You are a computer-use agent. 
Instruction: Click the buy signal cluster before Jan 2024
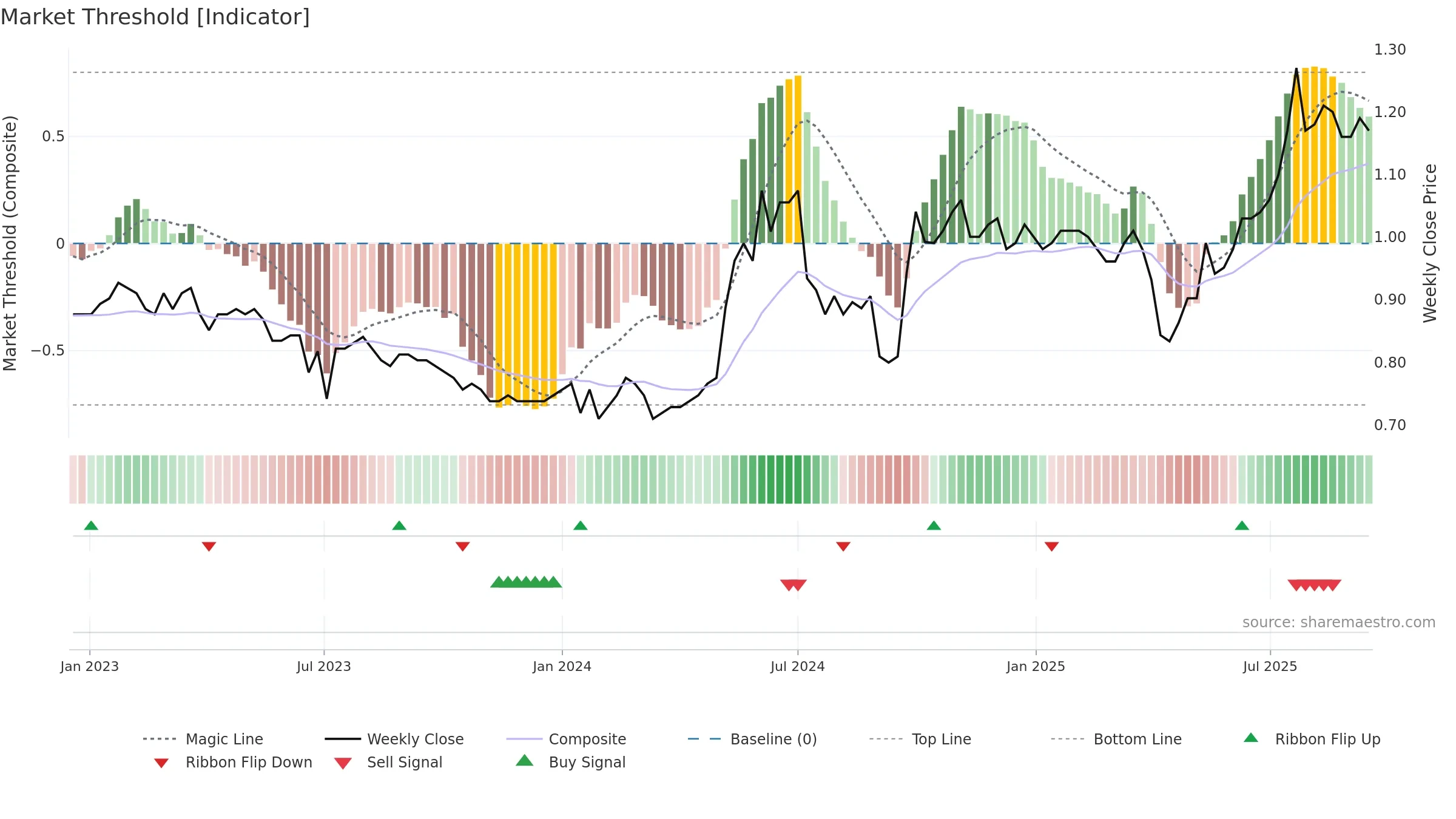click(x=526, y=582)
